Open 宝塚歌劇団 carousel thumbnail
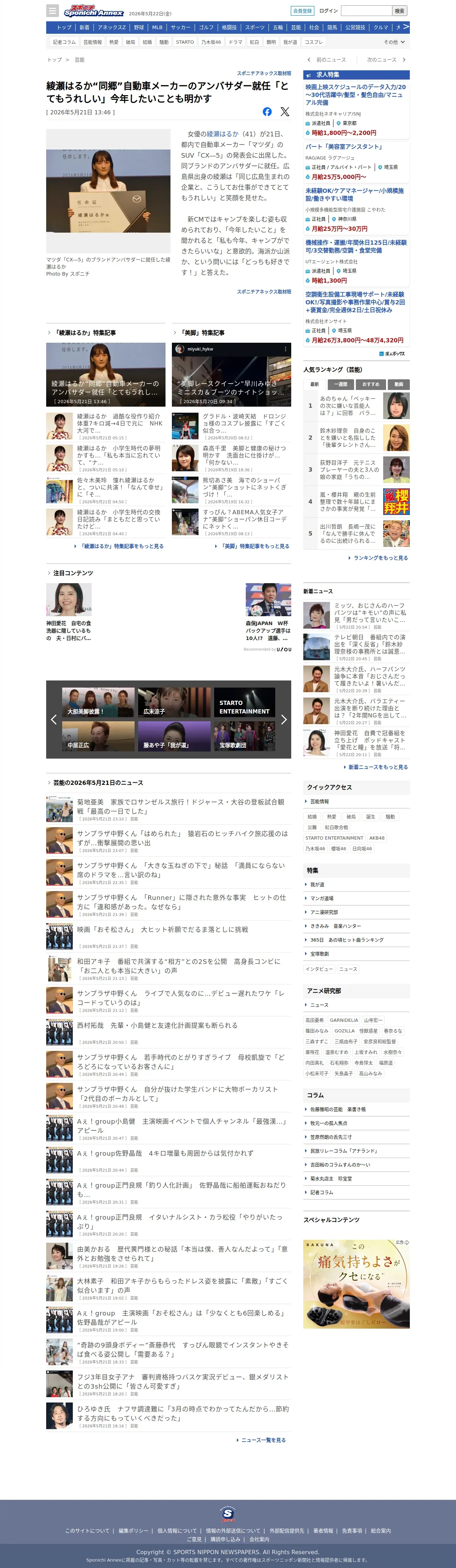The height and width of the screenshot is (1568, 456). 244,737
